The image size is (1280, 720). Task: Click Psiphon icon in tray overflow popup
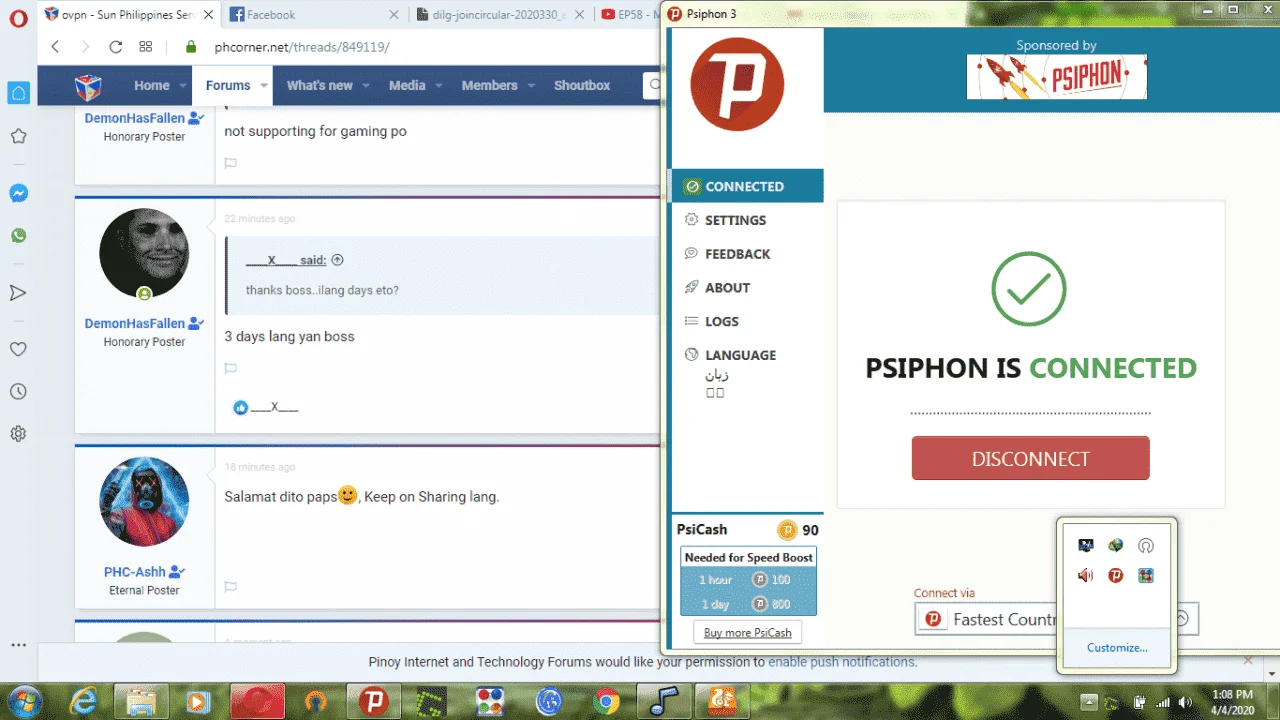(x=1116, y=575)
